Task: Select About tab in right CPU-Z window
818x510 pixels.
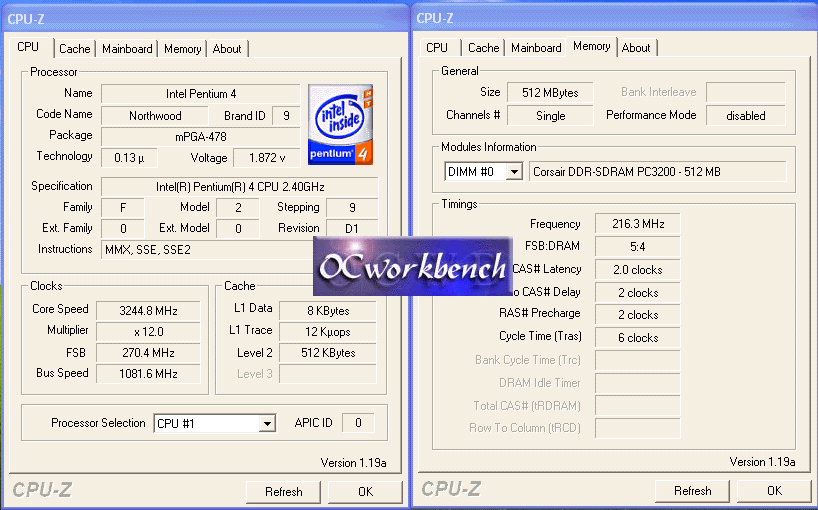Action: (x=636, y=48)
